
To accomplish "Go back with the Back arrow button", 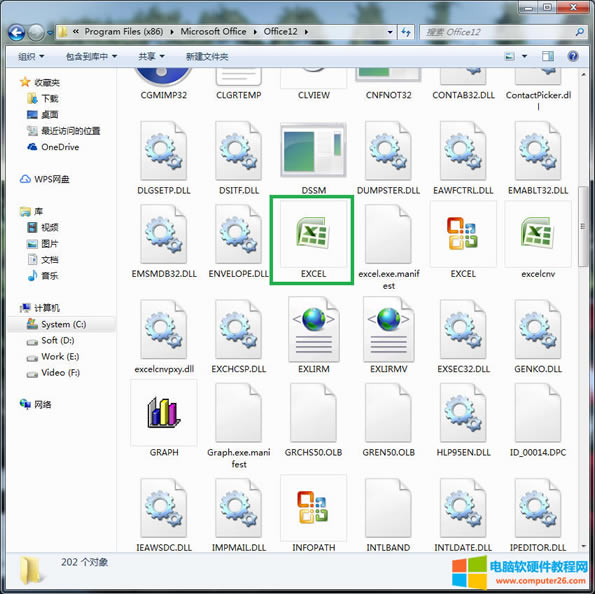I will pyautogui.click(x=16, y=33).
